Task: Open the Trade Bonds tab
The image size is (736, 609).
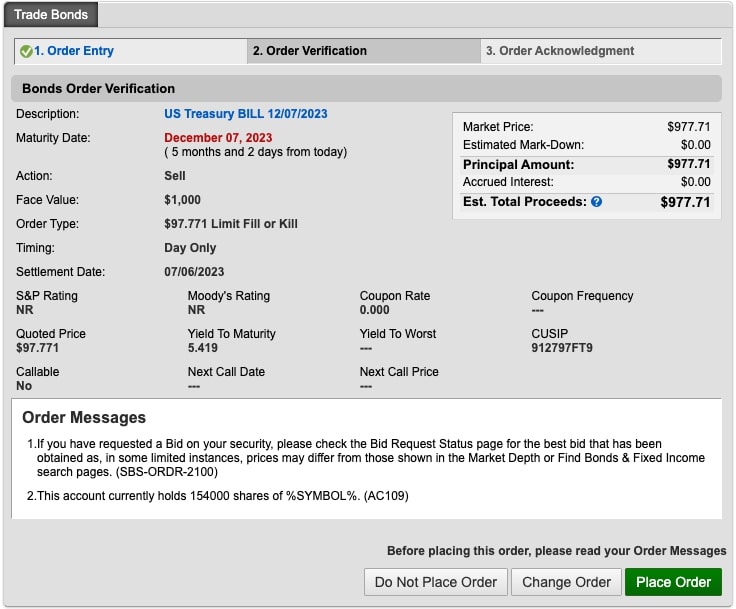Action: pyautogui.click(x=51, y=15)
